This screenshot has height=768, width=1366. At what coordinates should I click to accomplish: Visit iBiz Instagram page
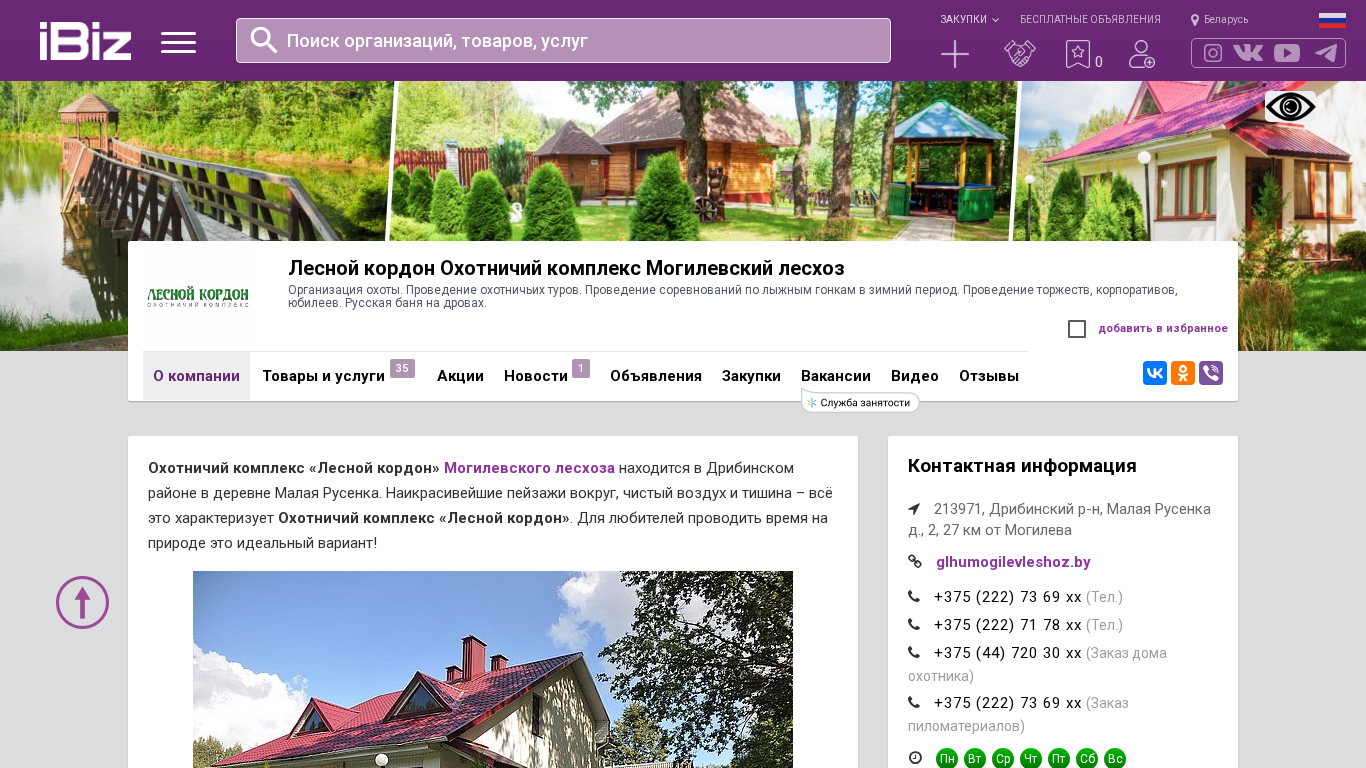[1213, 53]
